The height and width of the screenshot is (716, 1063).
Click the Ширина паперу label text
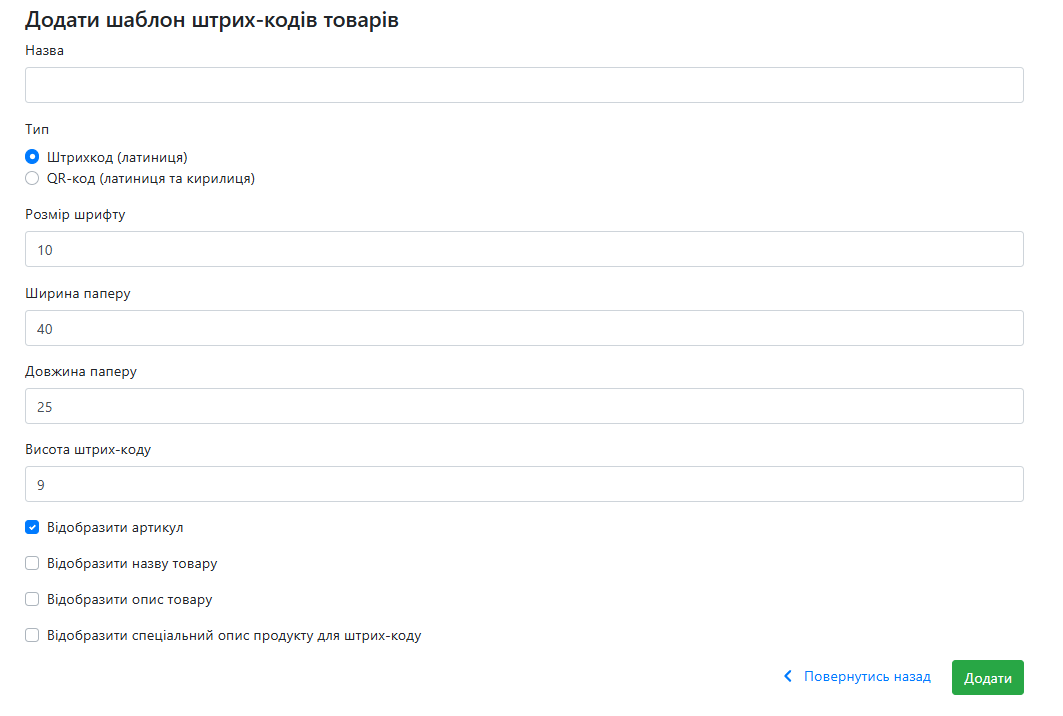(x=78, y=294)
